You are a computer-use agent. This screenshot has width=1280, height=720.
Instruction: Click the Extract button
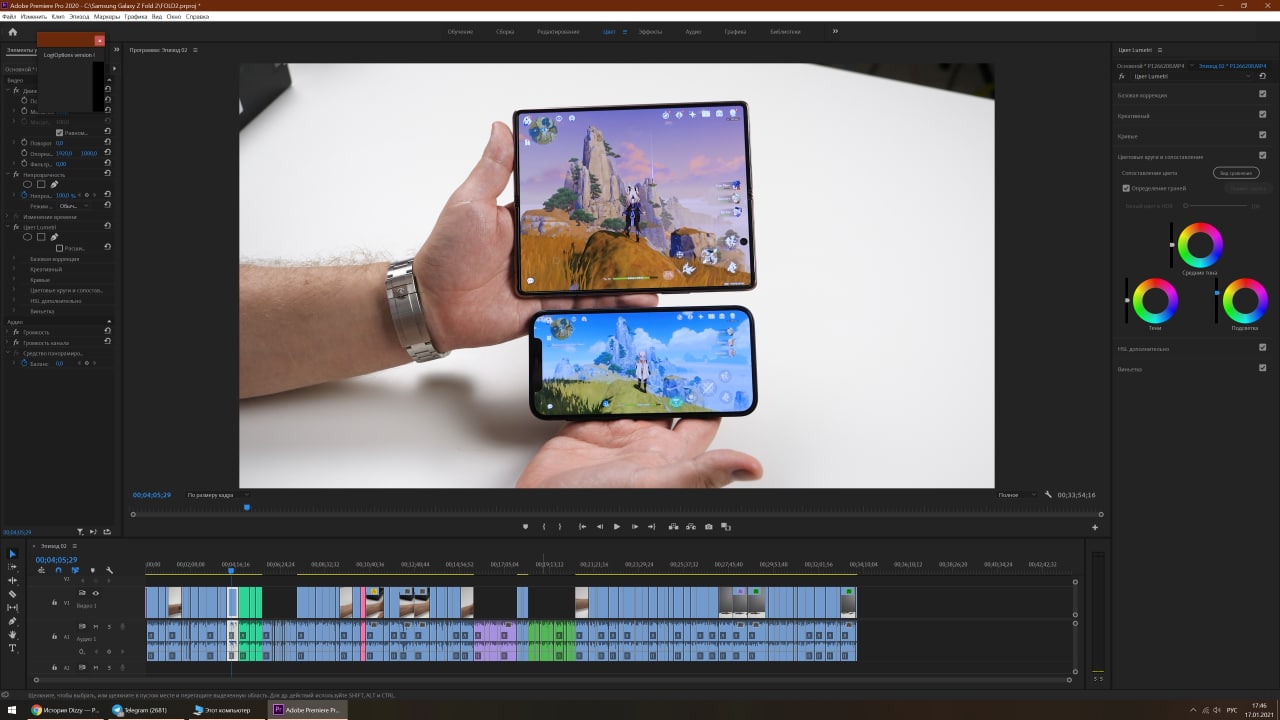[x=690, y=527]
